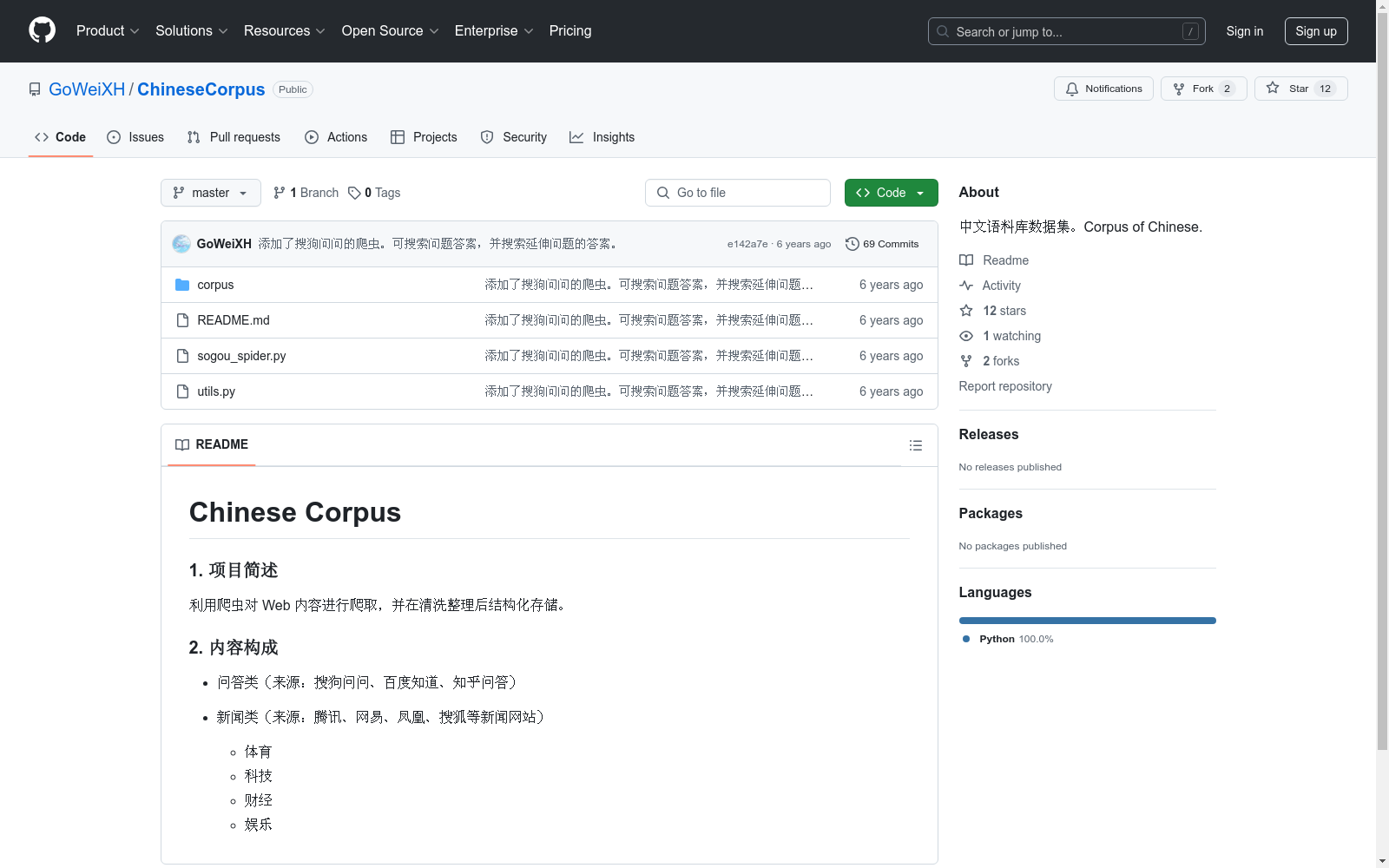The width and height of the screenshot is (1389, 868).
Task: Click the README.md file icon
Action: click(182, 320)
